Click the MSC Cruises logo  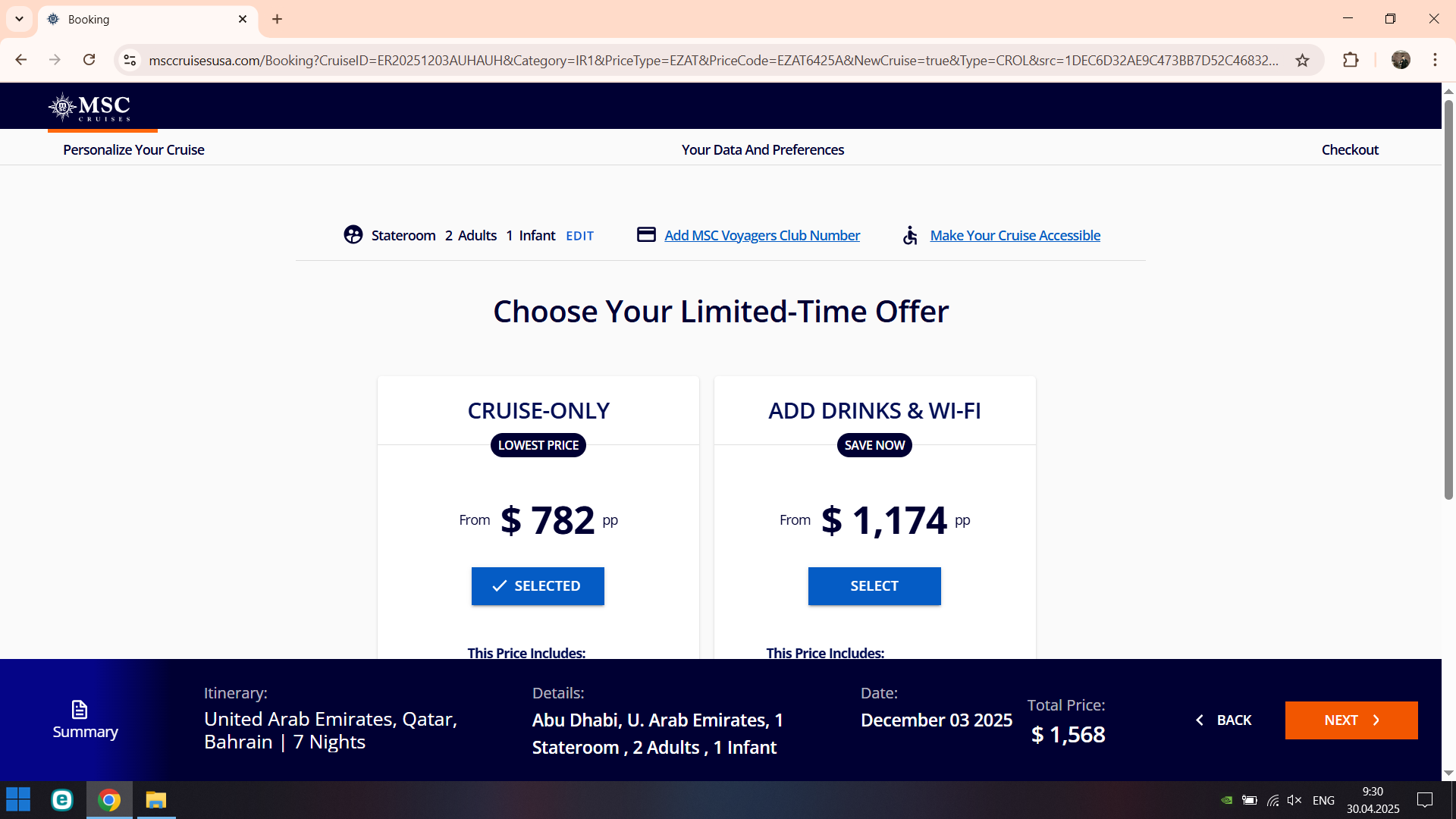[x=89, y=107]
